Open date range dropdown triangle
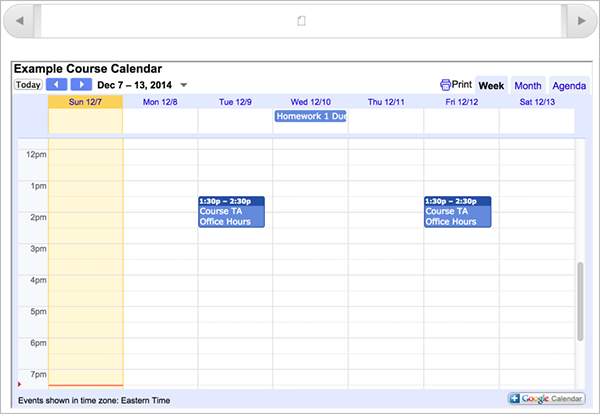The width and height of the screenshot is (600, 414). click(x=183, y=85)
